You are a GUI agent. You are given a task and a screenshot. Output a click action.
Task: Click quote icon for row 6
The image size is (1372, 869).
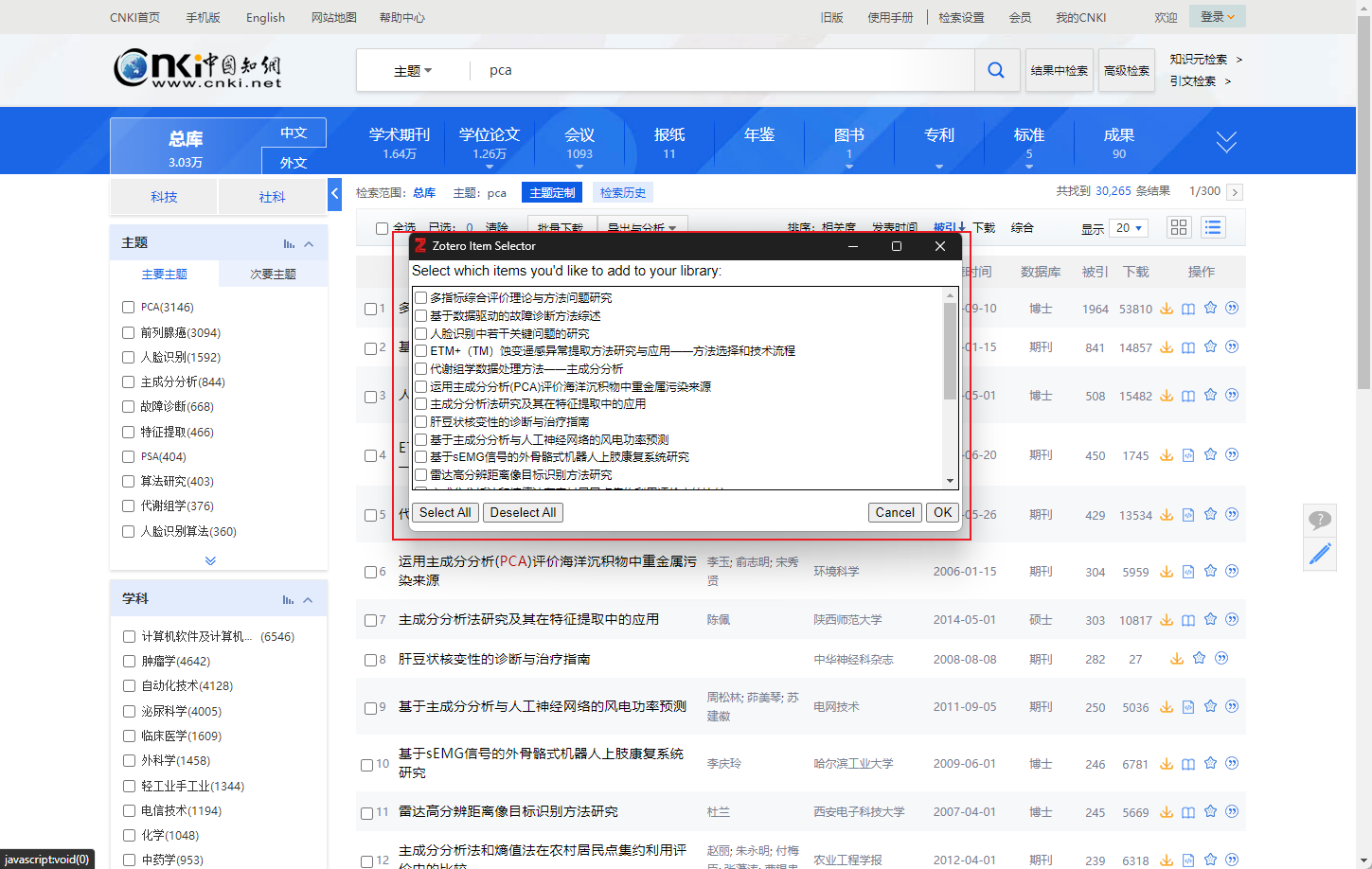[1232, 572]
